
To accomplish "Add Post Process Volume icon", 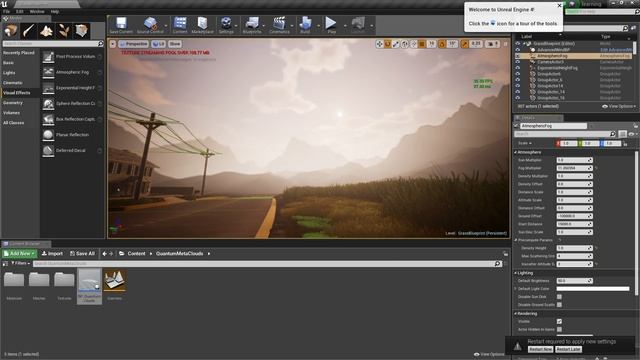I will (x=48, y=57).
